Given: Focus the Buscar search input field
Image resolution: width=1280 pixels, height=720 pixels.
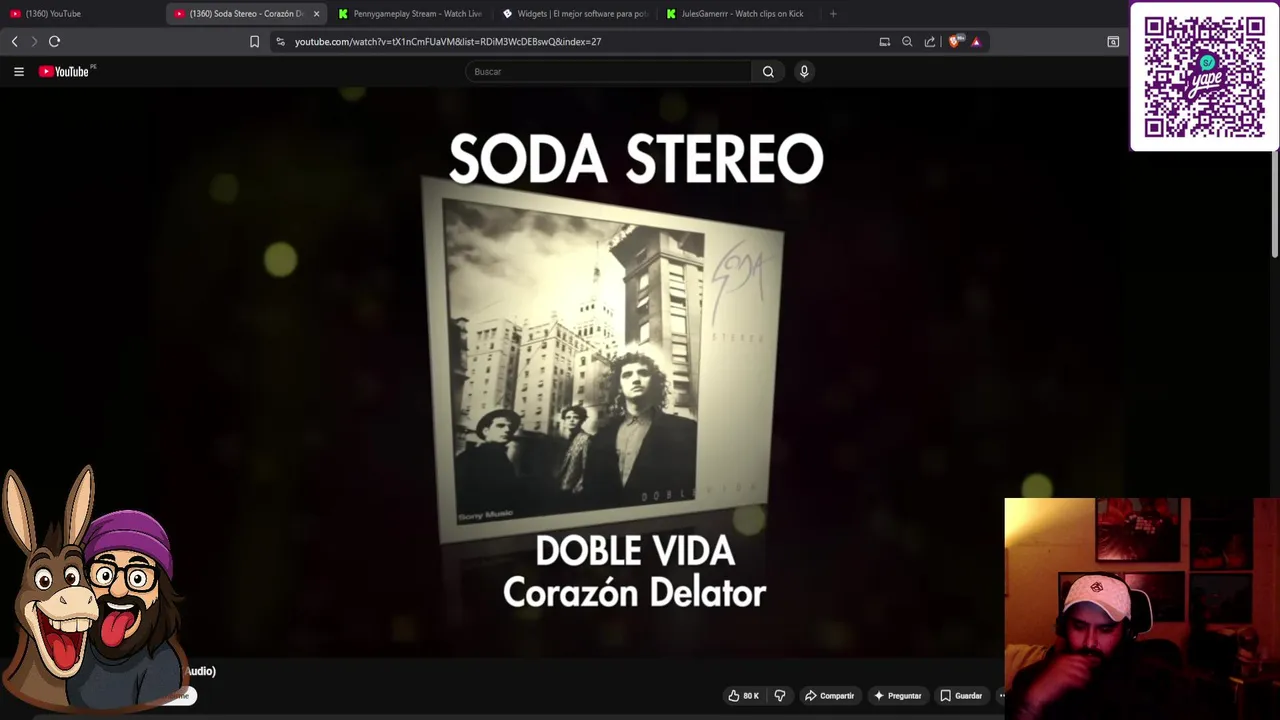Looking at the screenshot, I should [608, 71].
